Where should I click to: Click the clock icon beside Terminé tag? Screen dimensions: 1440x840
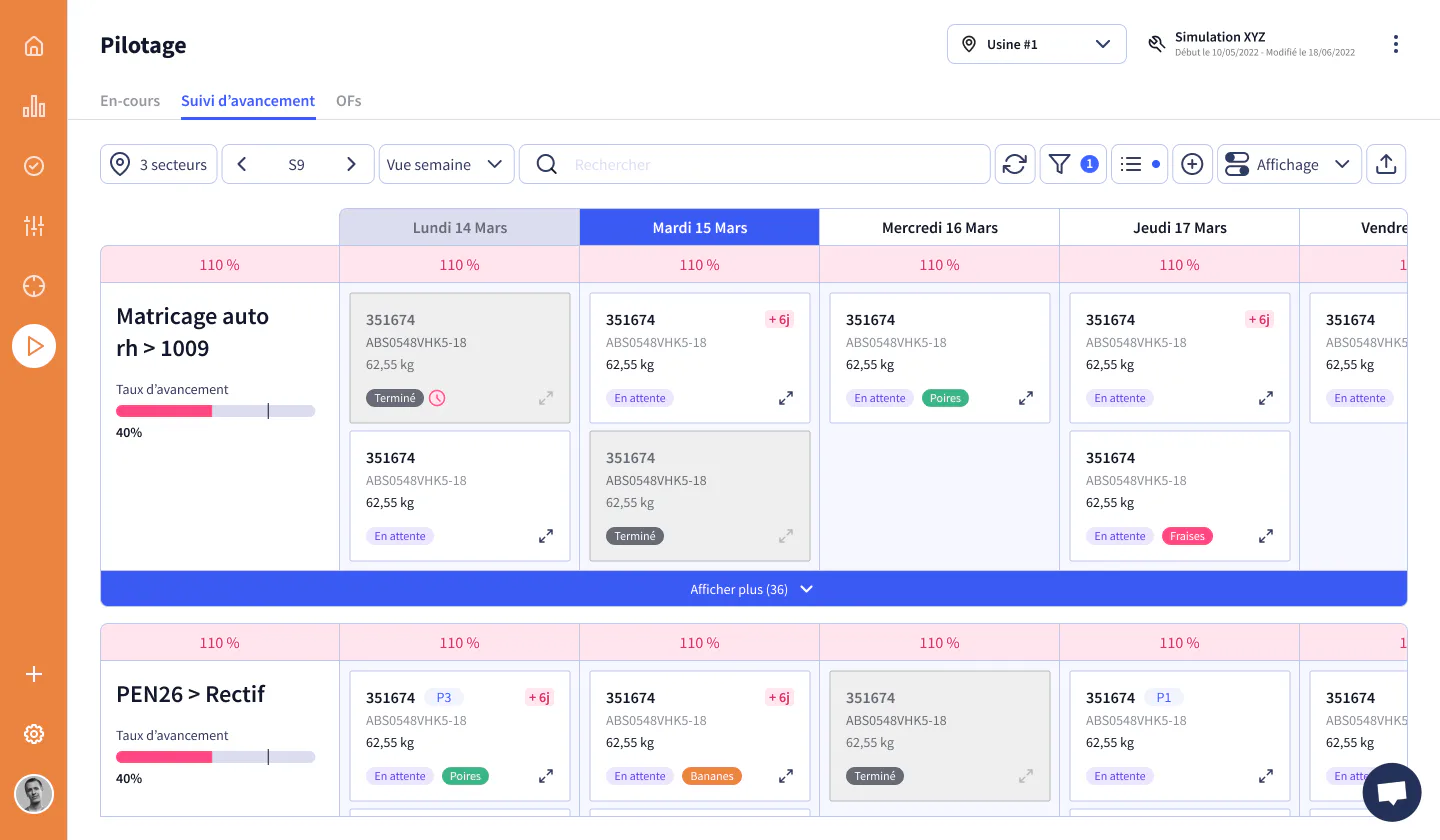pos(437,398)
